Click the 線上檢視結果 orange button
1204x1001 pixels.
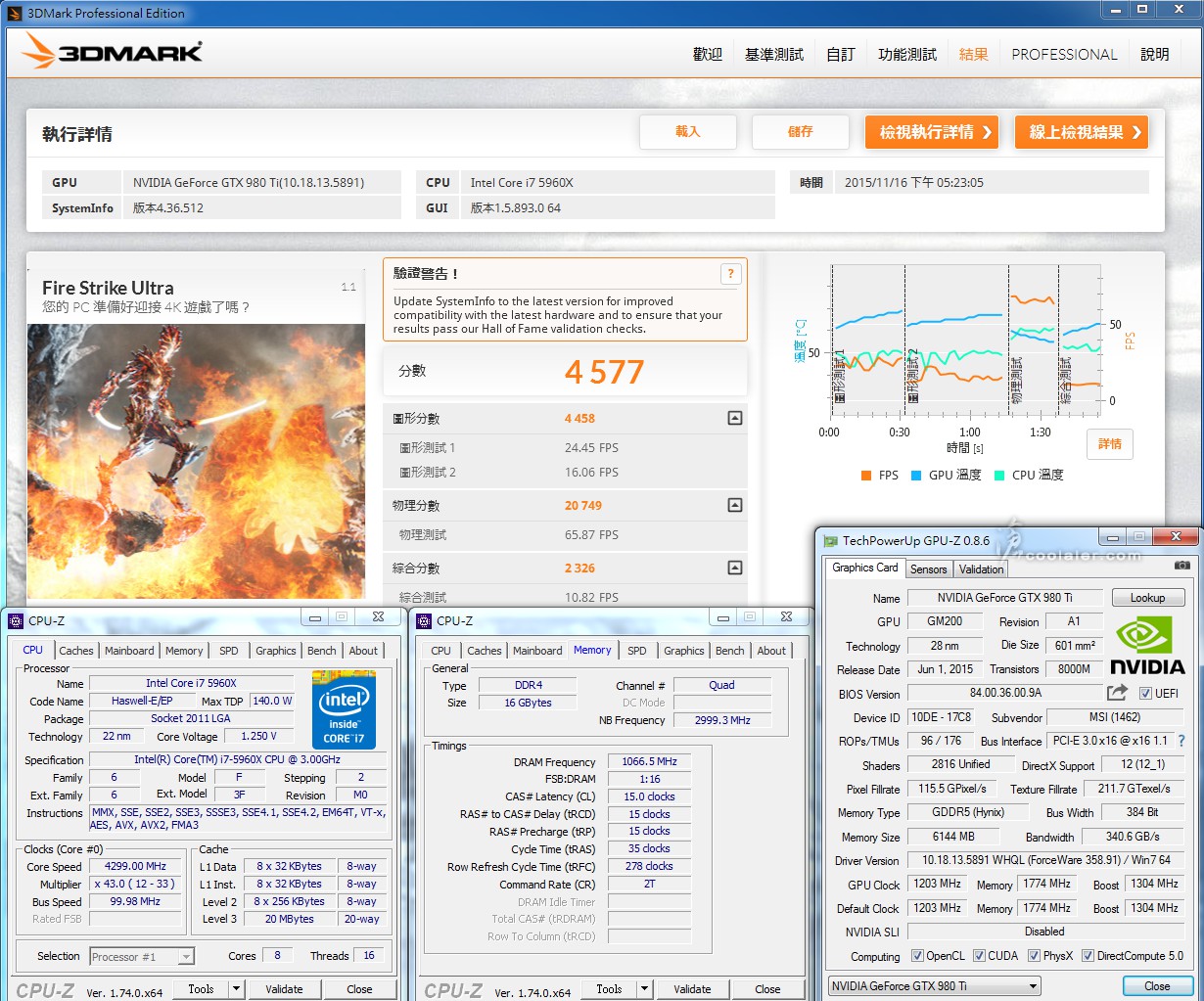(x=1082, y=132)
